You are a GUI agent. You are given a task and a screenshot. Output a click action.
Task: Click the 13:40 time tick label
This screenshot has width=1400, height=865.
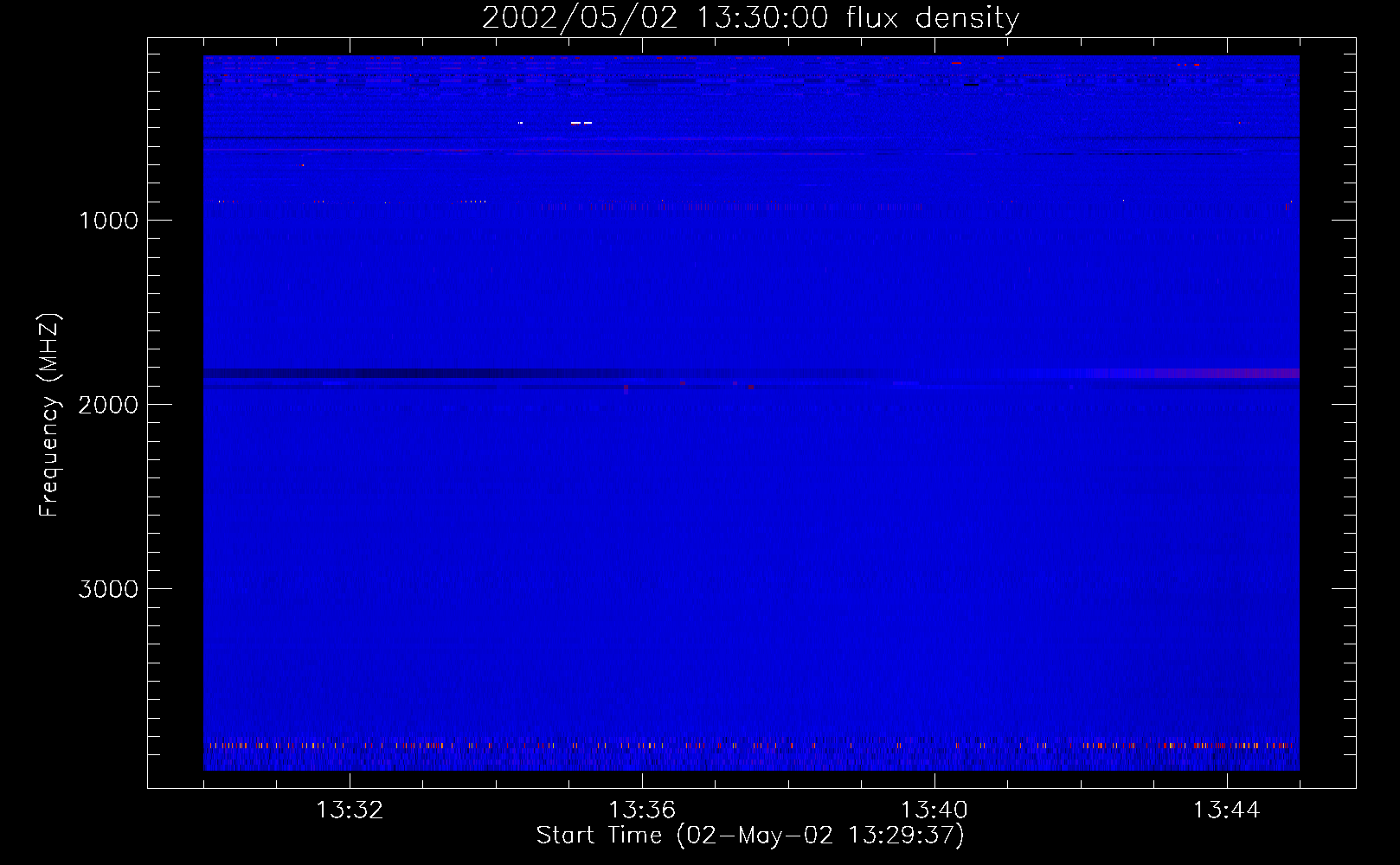[x=934, y=811]
